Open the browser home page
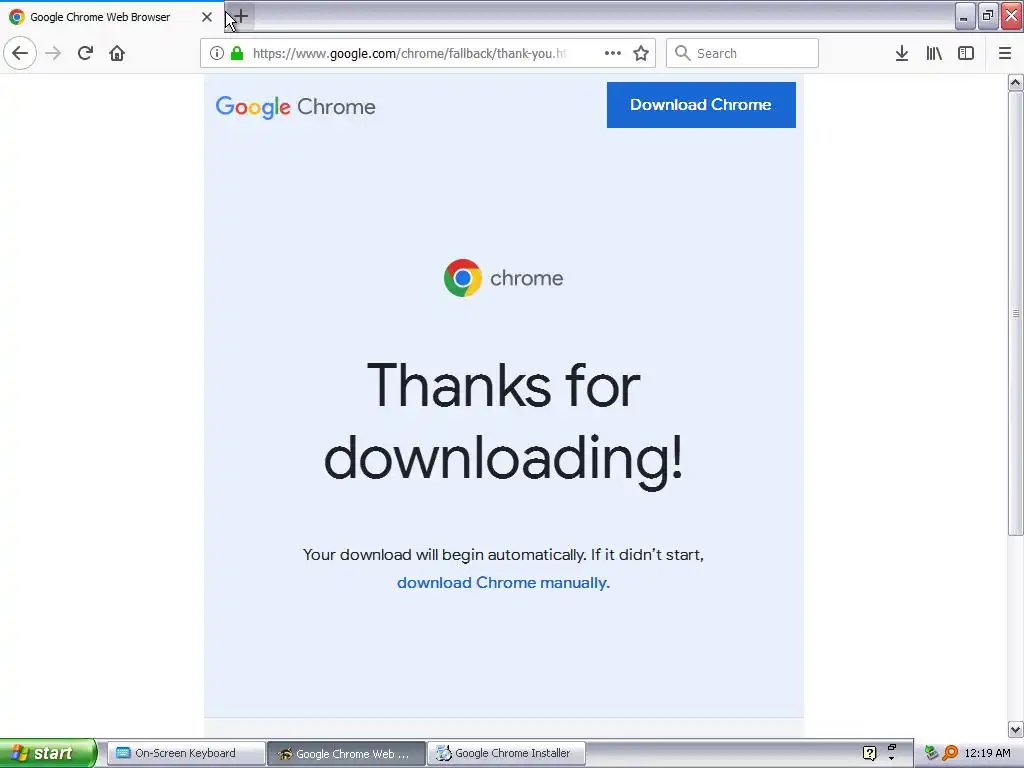Viewport: 1024px width, 768px height. pos(117,53)
